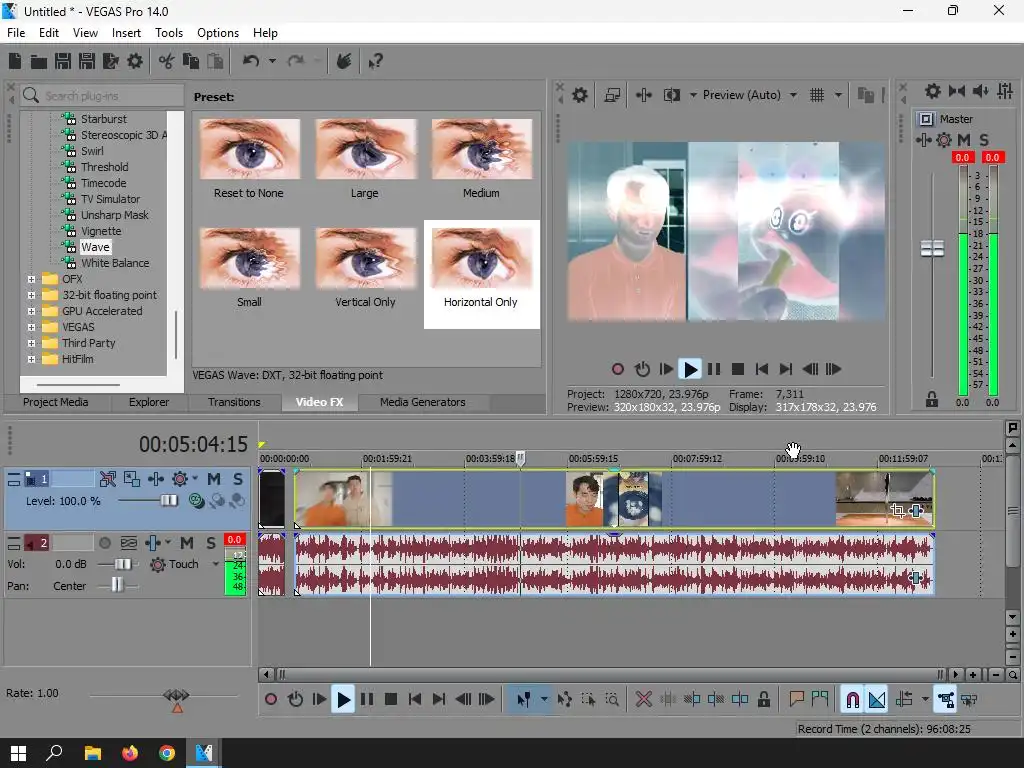
Task: Undo the last action
Action: pyautogui.click(x=251, y=61)
